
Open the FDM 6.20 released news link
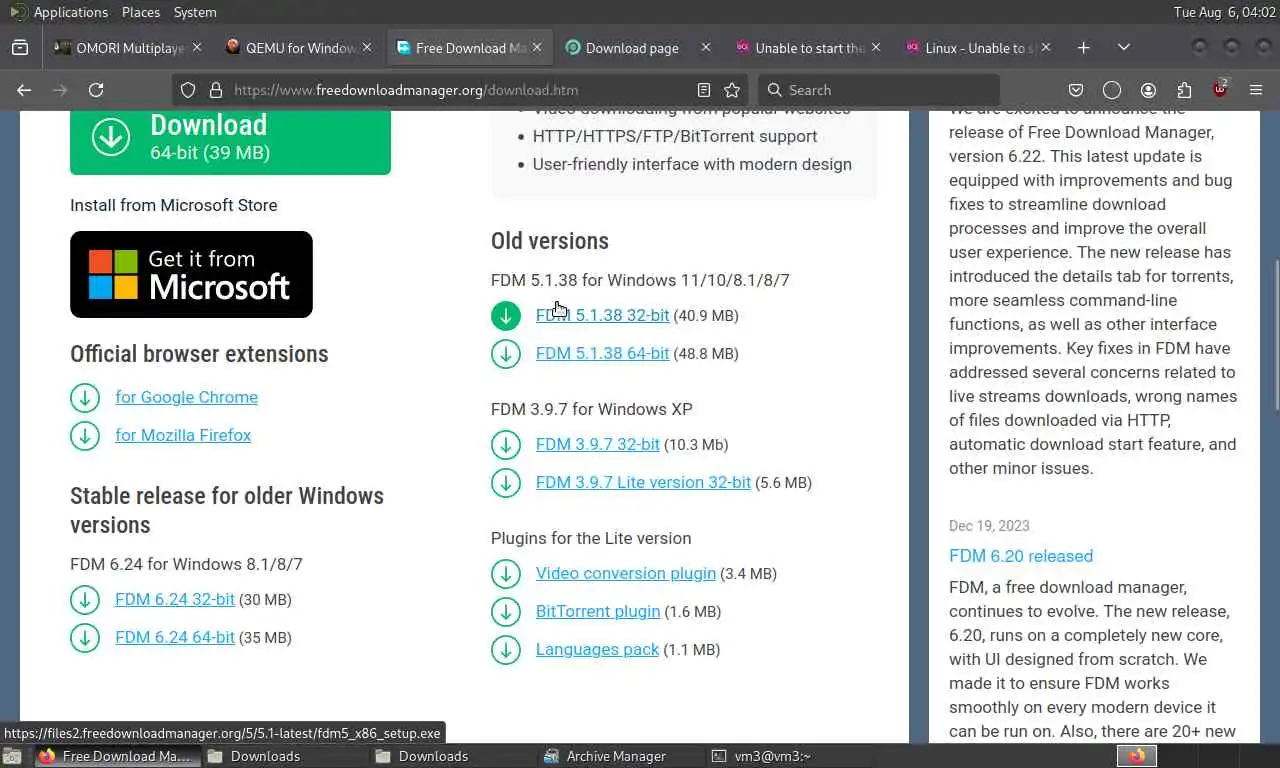pos(1021,556)
